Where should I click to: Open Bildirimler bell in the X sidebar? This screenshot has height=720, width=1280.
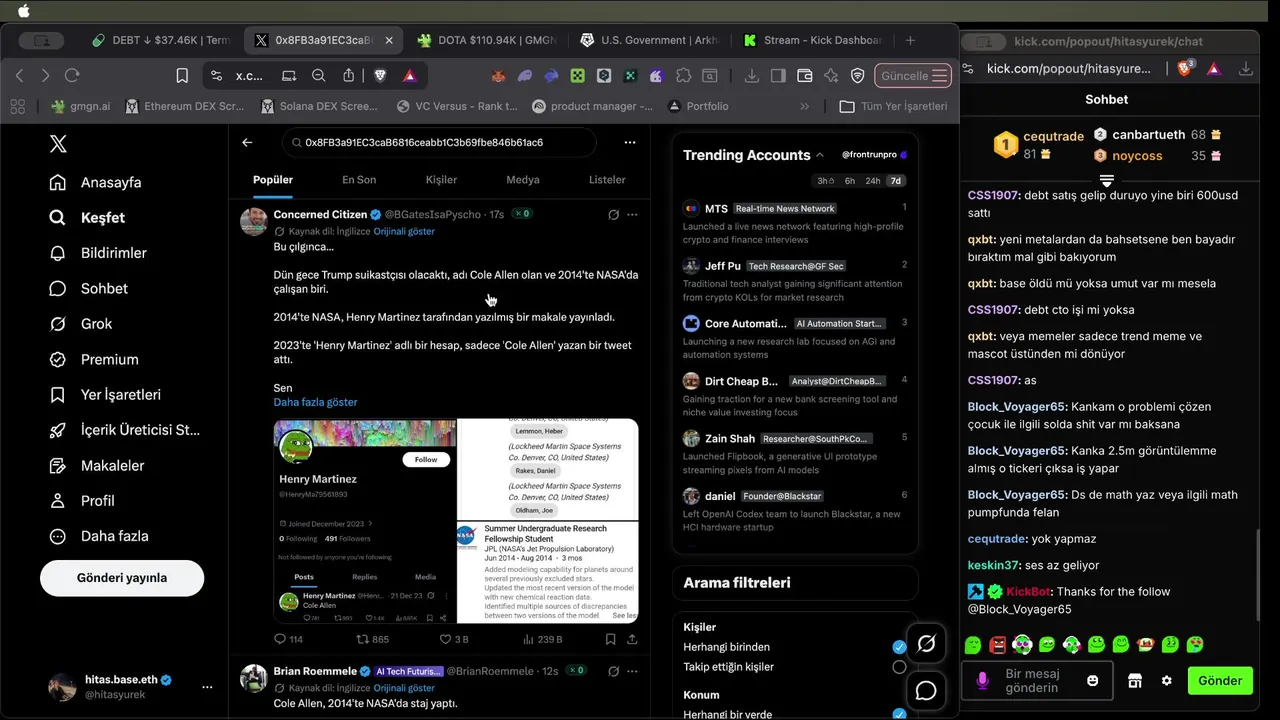[58, 253]
